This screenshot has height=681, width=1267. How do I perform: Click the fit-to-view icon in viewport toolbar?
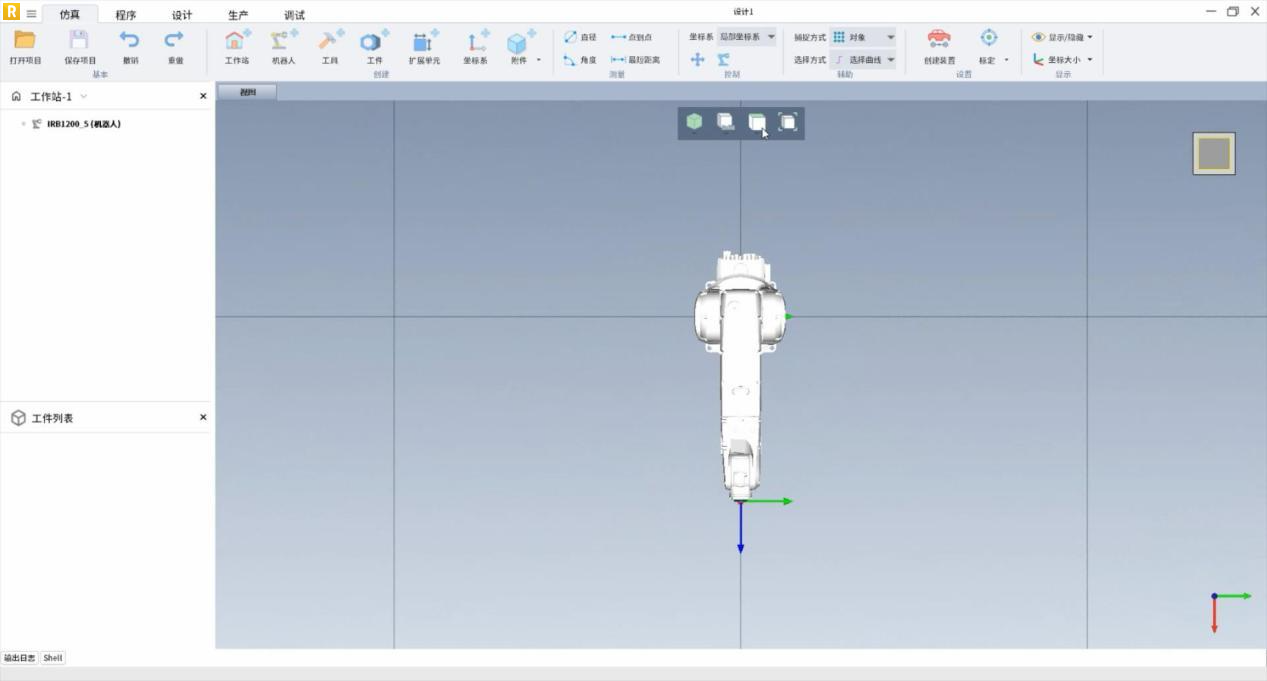click(x=788, y=122)
